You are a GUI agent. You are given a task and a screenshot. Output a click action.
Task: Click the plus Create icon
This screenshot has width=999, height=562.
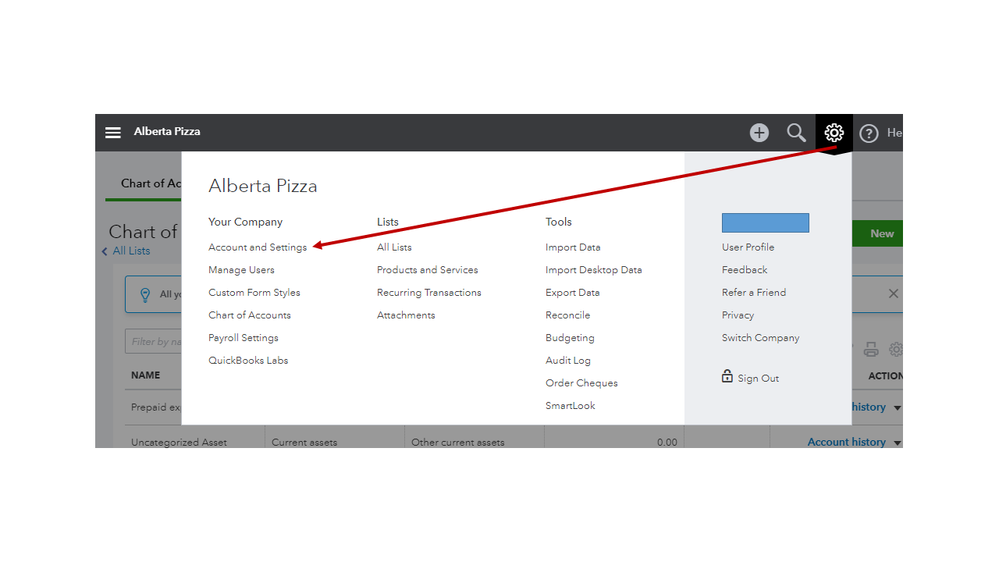pos(759,133)
